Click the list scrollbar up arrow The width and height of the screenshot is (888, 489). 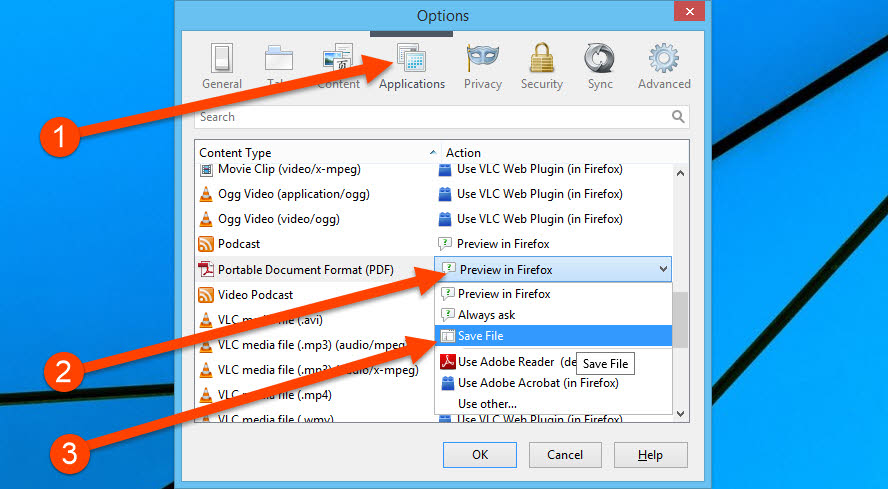(681, 173)
